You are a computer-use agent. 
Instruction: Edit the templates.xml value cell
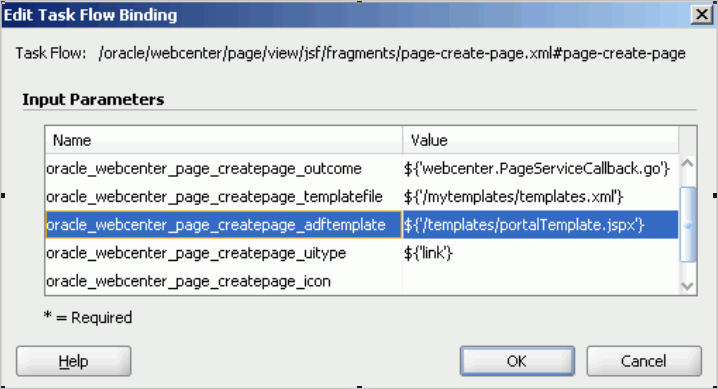pos(540,197)
